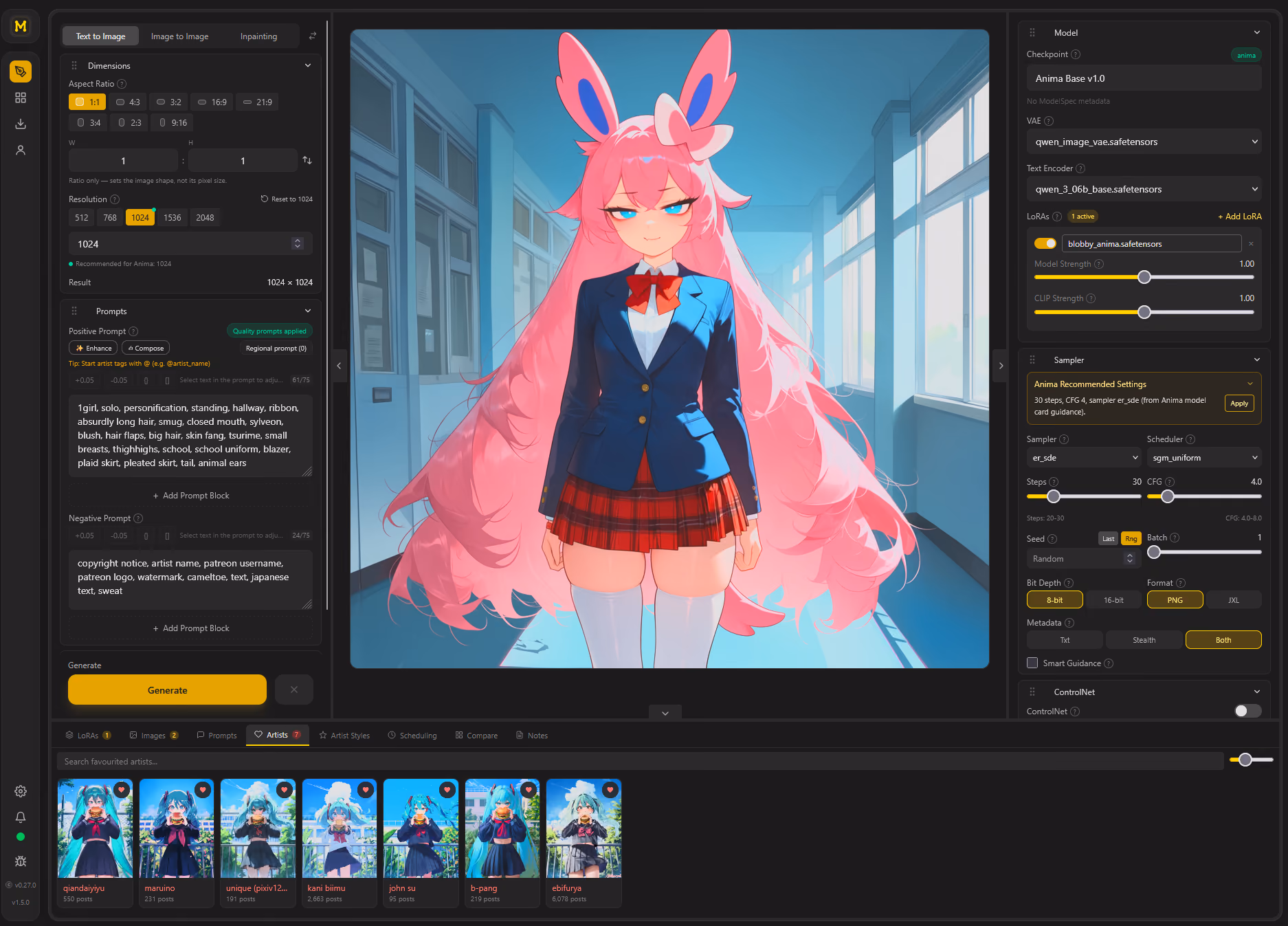Image resolution: width=1288 pixels, height=926 pixels.
Task: Adjust the Steps slider handle
Action: (x=1054, y=496)
